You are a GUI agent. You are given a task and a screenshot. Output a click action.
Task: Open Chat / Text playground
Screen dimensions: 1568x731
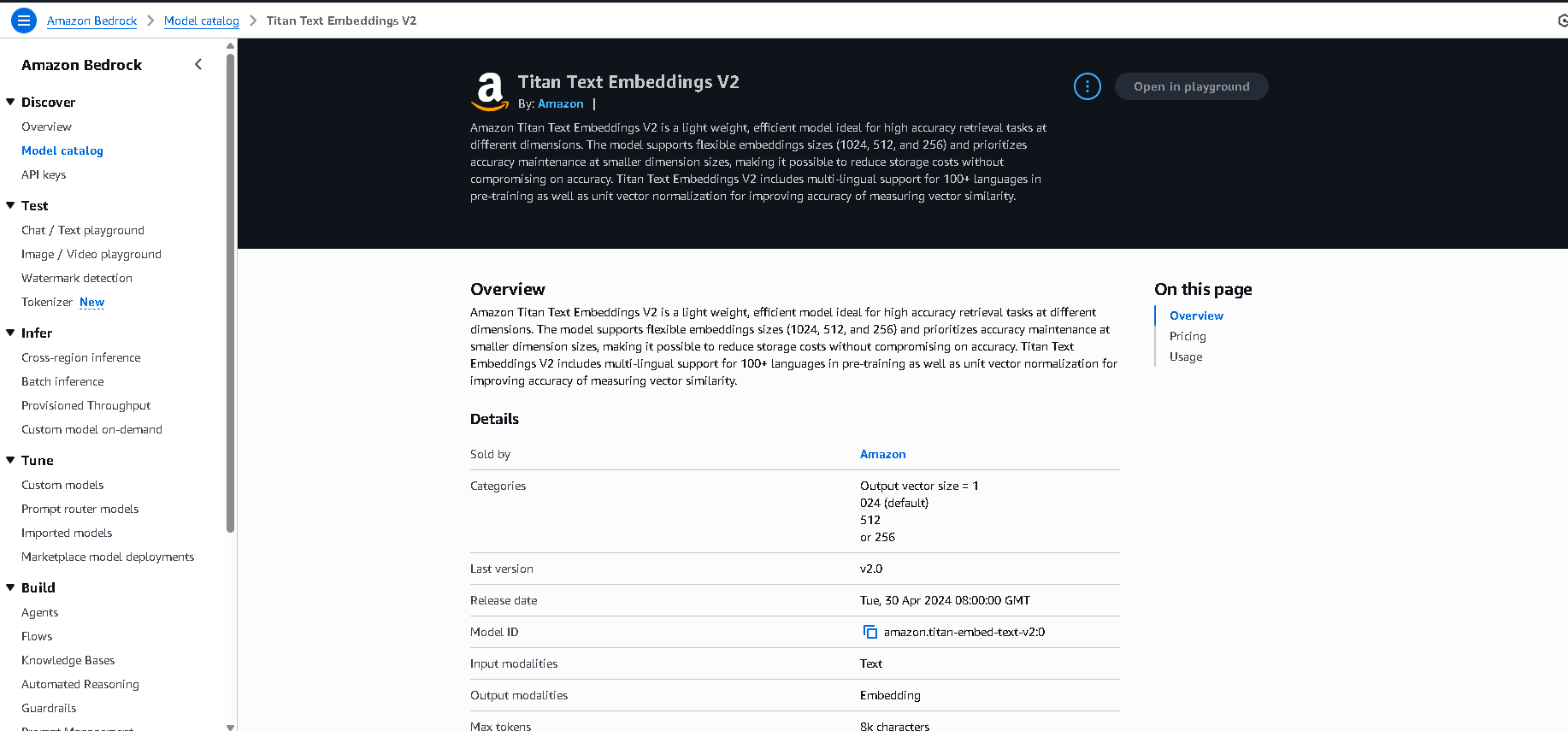(x=83, y=230)
